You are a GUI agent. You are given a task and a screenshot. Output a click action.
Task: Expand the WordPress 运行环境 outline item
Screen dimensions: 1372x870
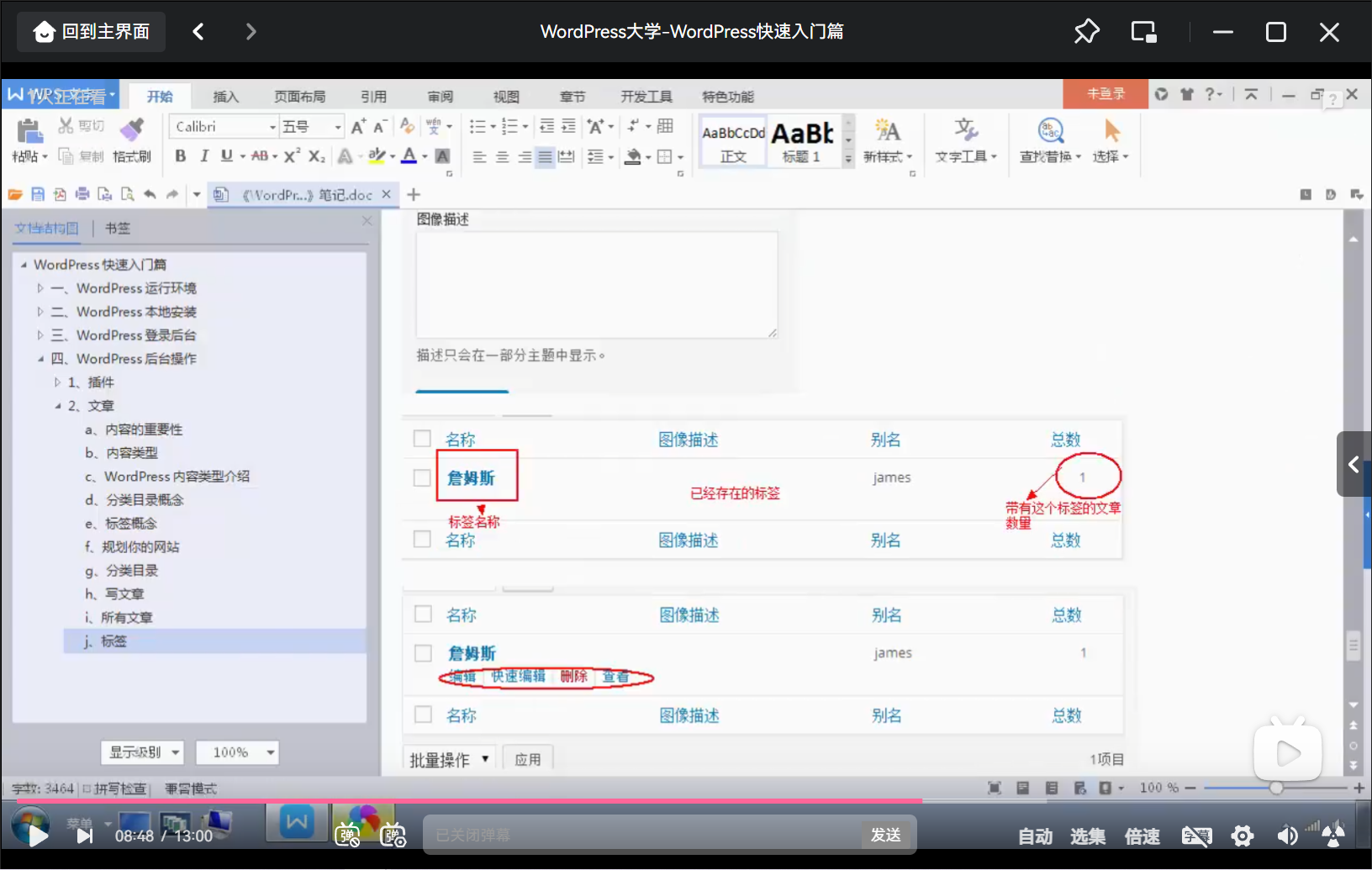[x=40, y=288]
